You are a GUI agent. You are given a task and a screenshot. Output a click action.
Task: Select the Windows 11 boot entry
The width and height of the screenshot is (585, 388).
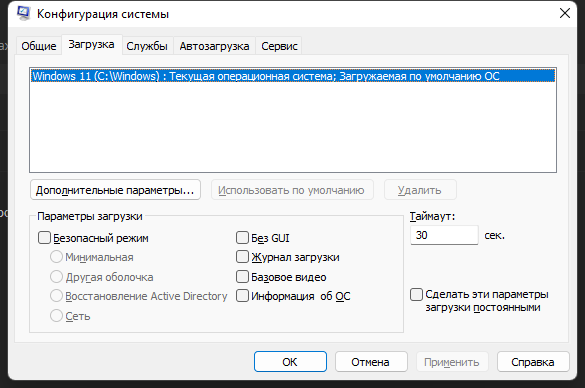(293, 76)
